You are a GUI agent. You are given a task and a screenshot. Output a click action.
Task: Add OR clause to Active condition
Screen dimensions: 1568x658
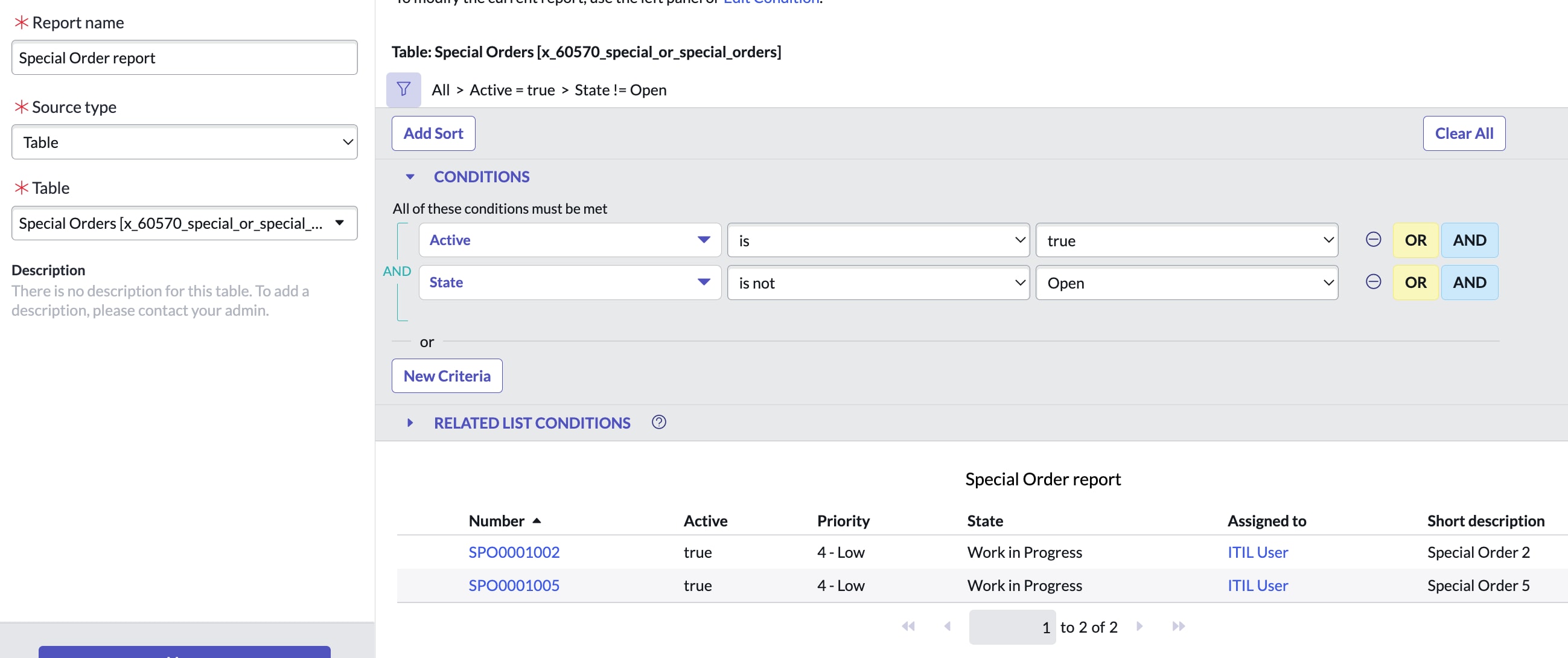tap(1415, 240)
